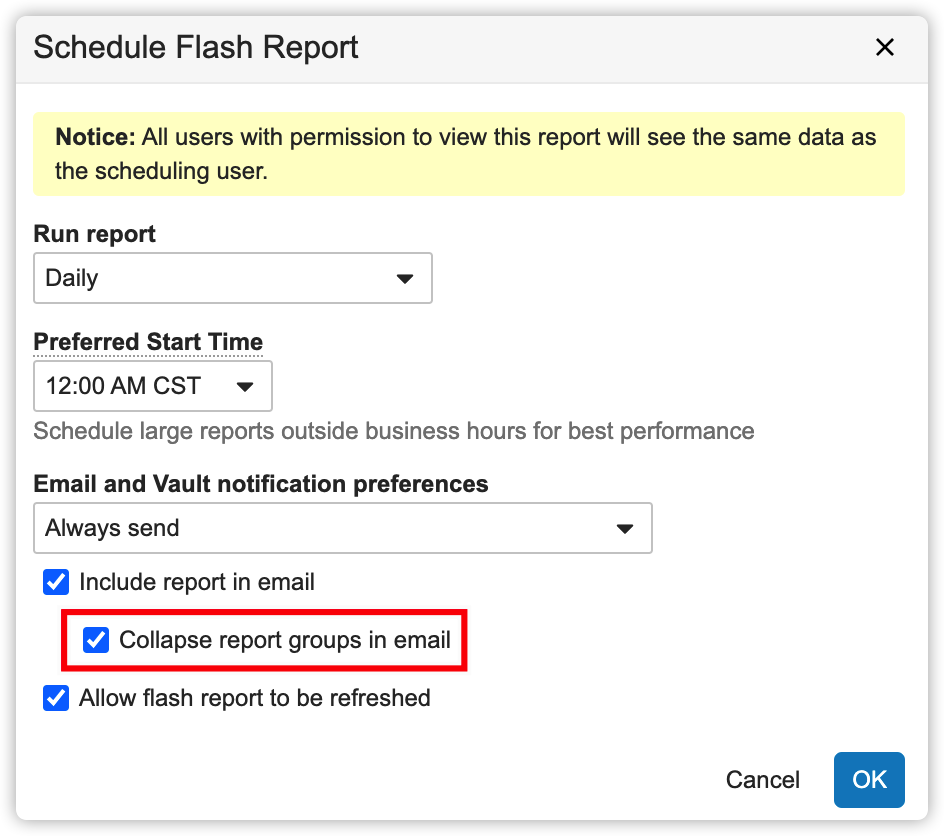Click the Always send dropdown arrow
The height and width of the screenshot is (836, 944).
625,529
